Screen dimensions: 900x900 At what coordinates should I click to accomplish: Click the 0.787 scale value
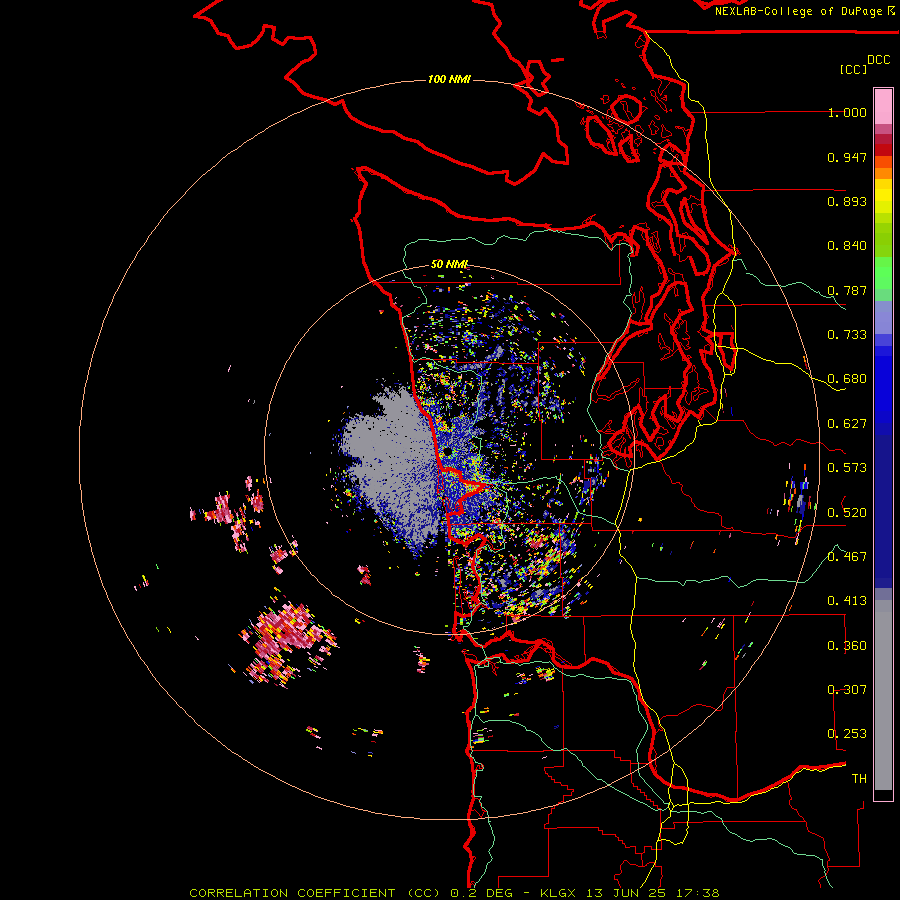coord(847,290)
